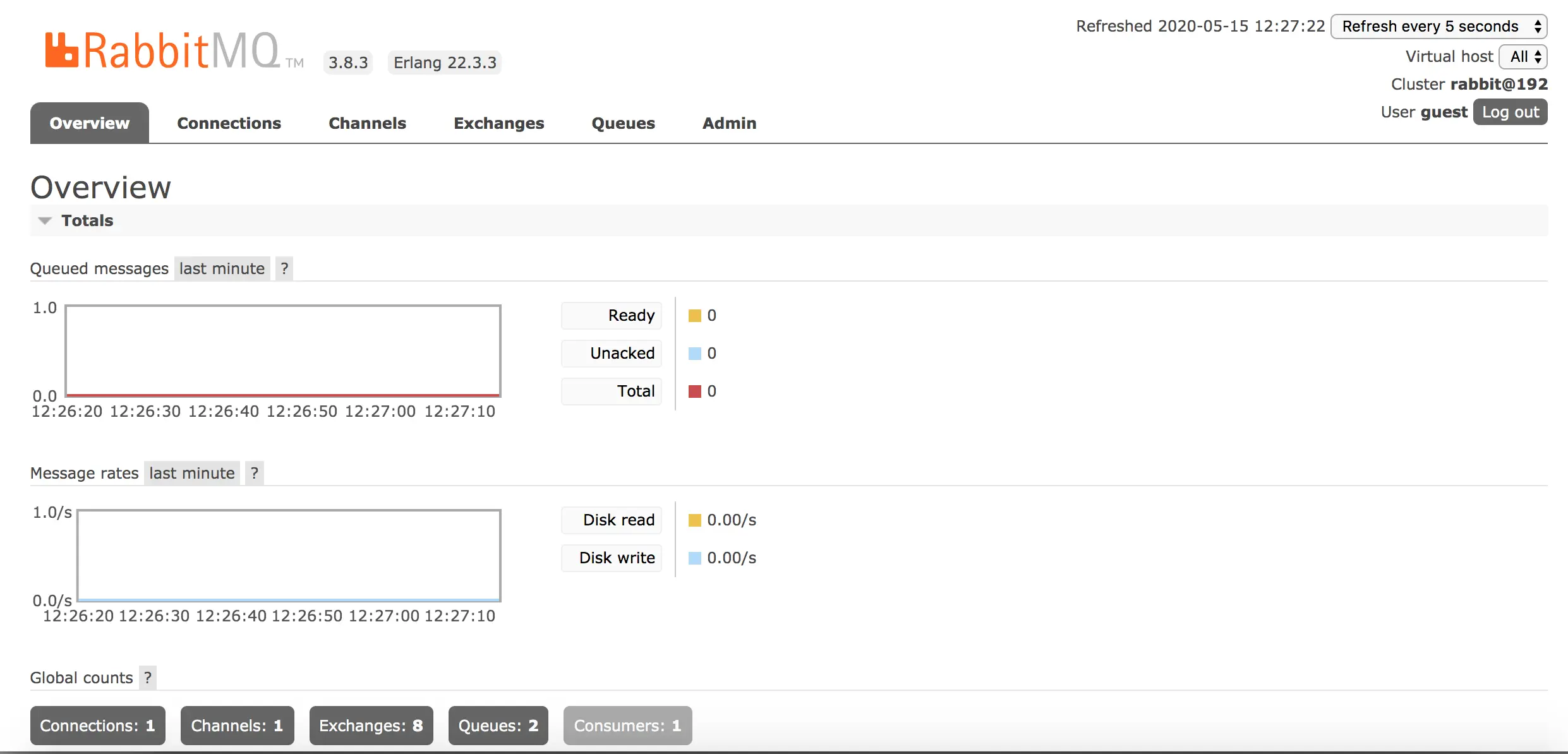The height and width of the screenshot is (754, 1568).
Task: Click the Message rates help question mark
Action: [x=254, y=473]
